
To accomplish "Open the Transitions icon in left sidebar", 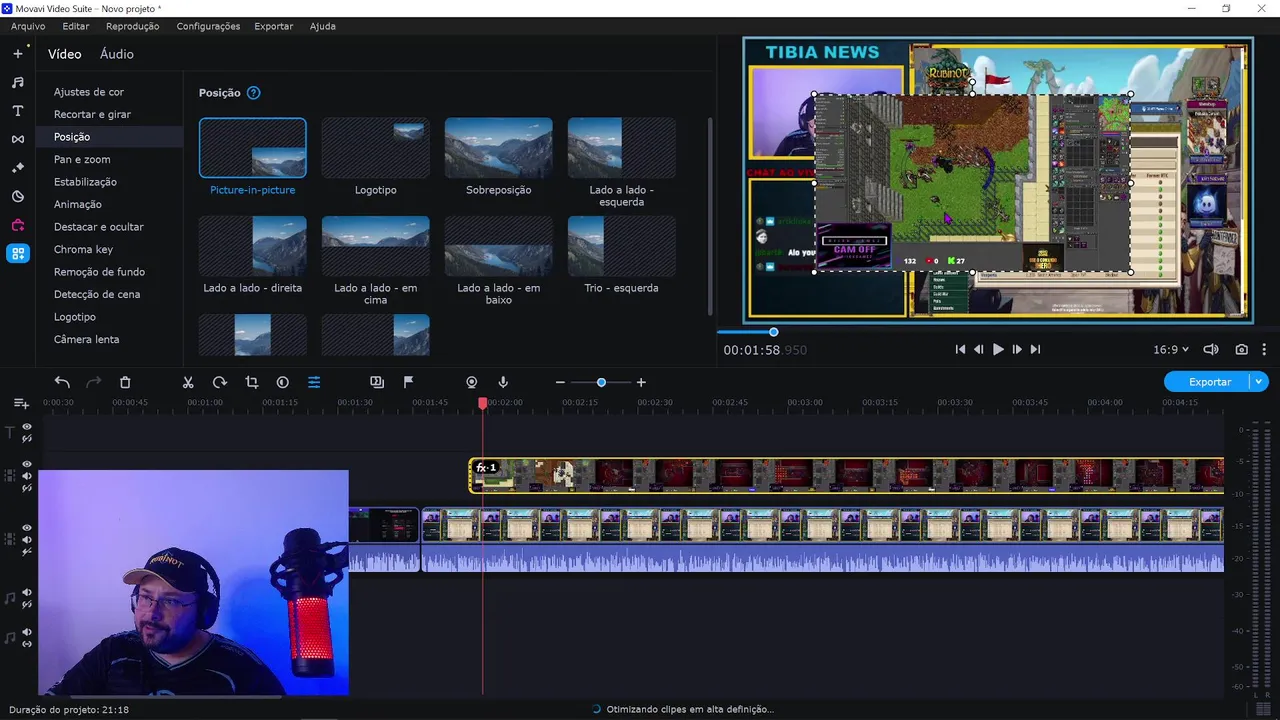I will click(18, 139).
